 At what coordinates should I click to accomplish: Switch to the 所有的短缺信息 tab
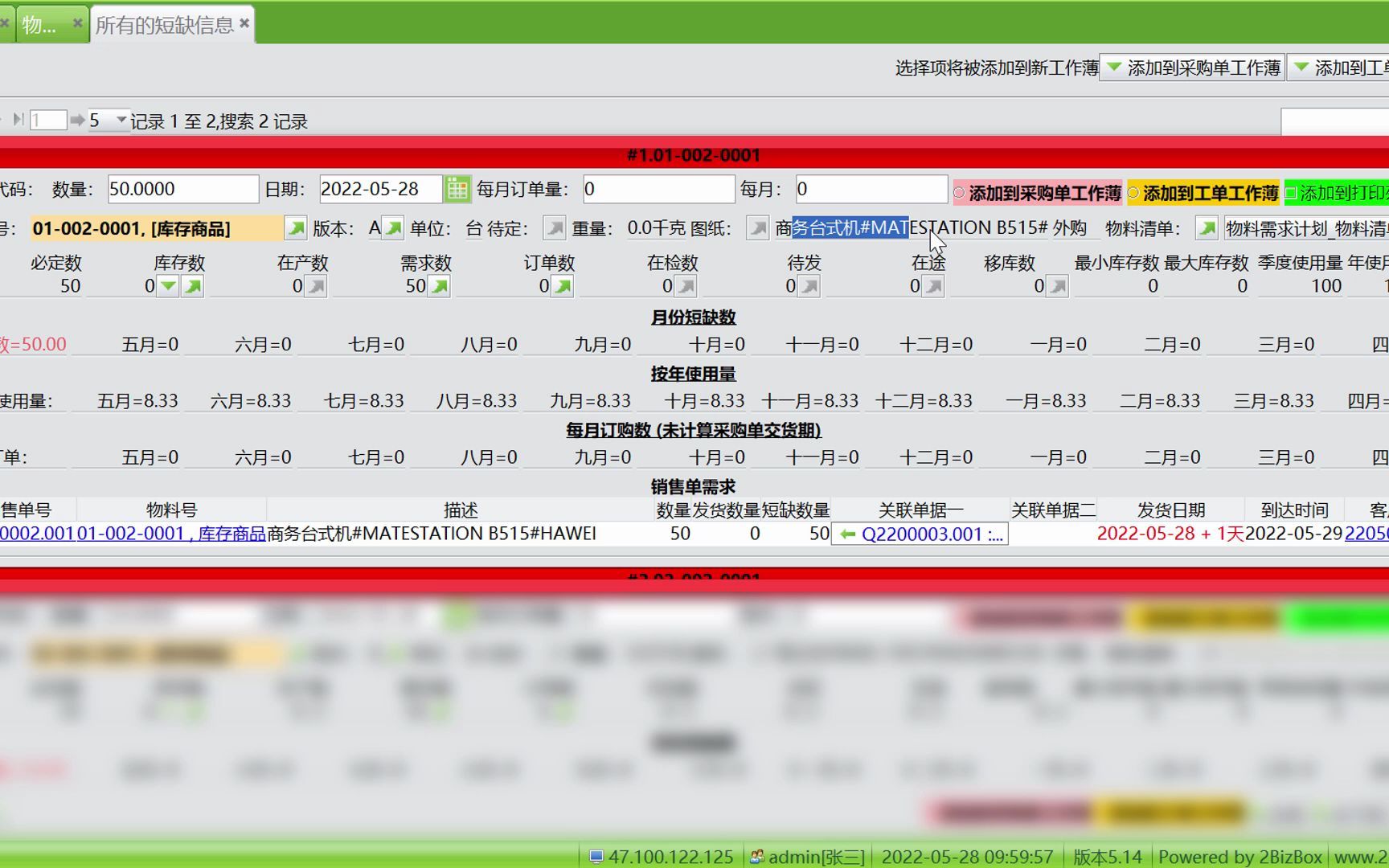164,25
